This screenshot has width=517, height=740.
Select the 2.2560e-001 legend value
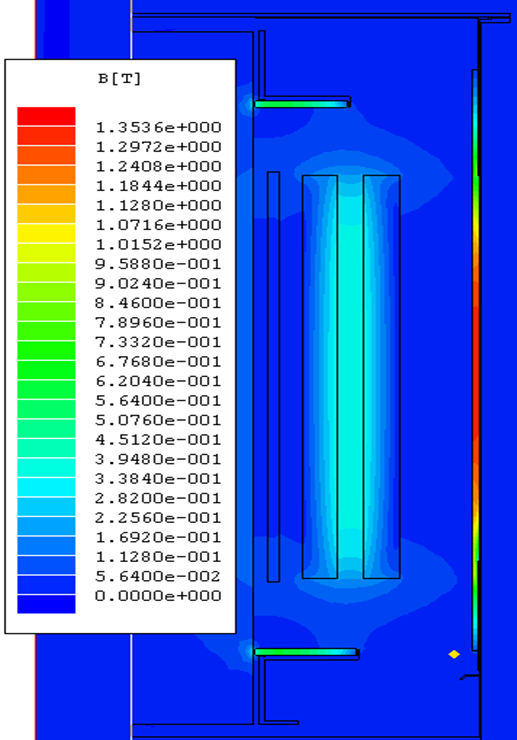(159, 518)
